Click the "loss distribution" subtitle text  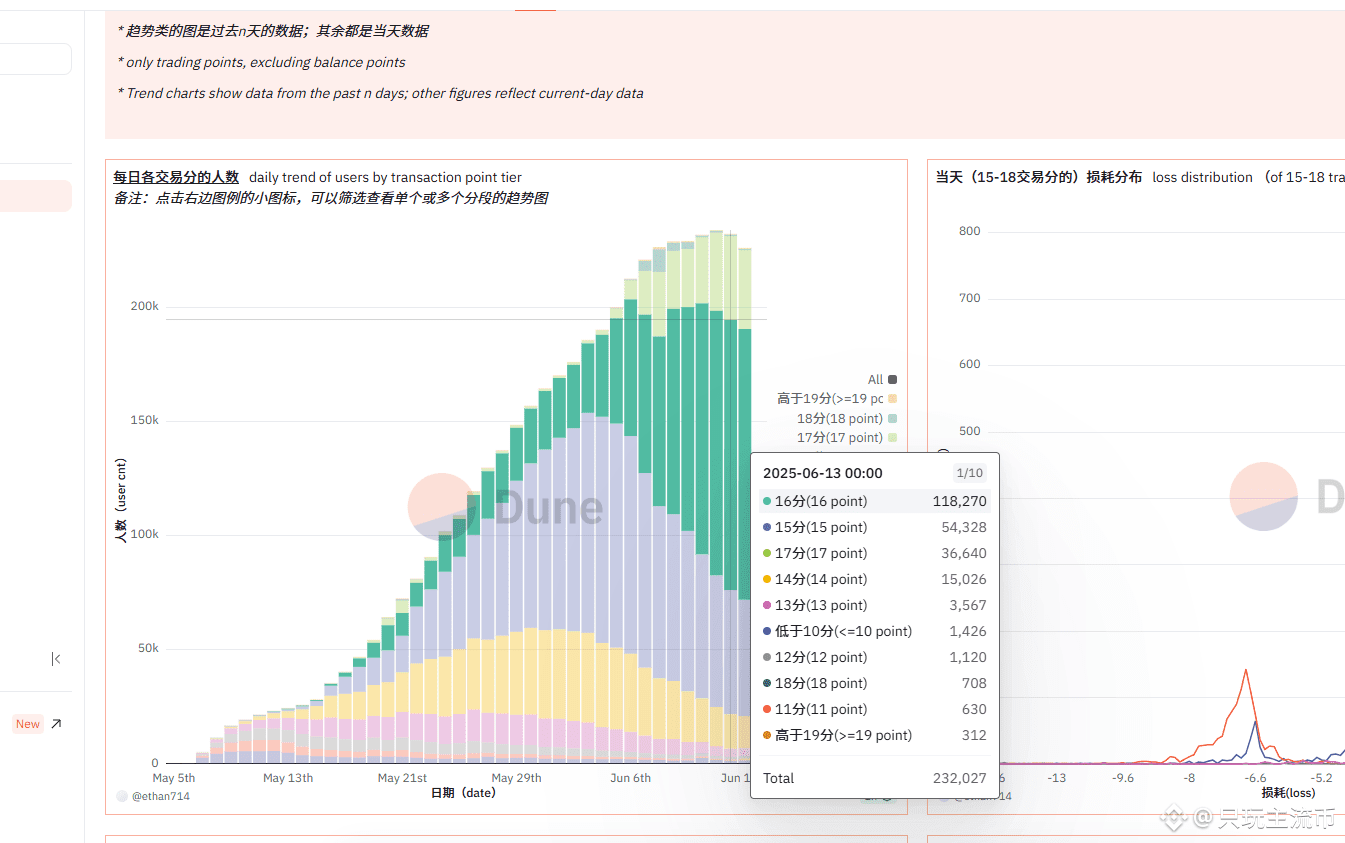click(x=1202, y=177)
